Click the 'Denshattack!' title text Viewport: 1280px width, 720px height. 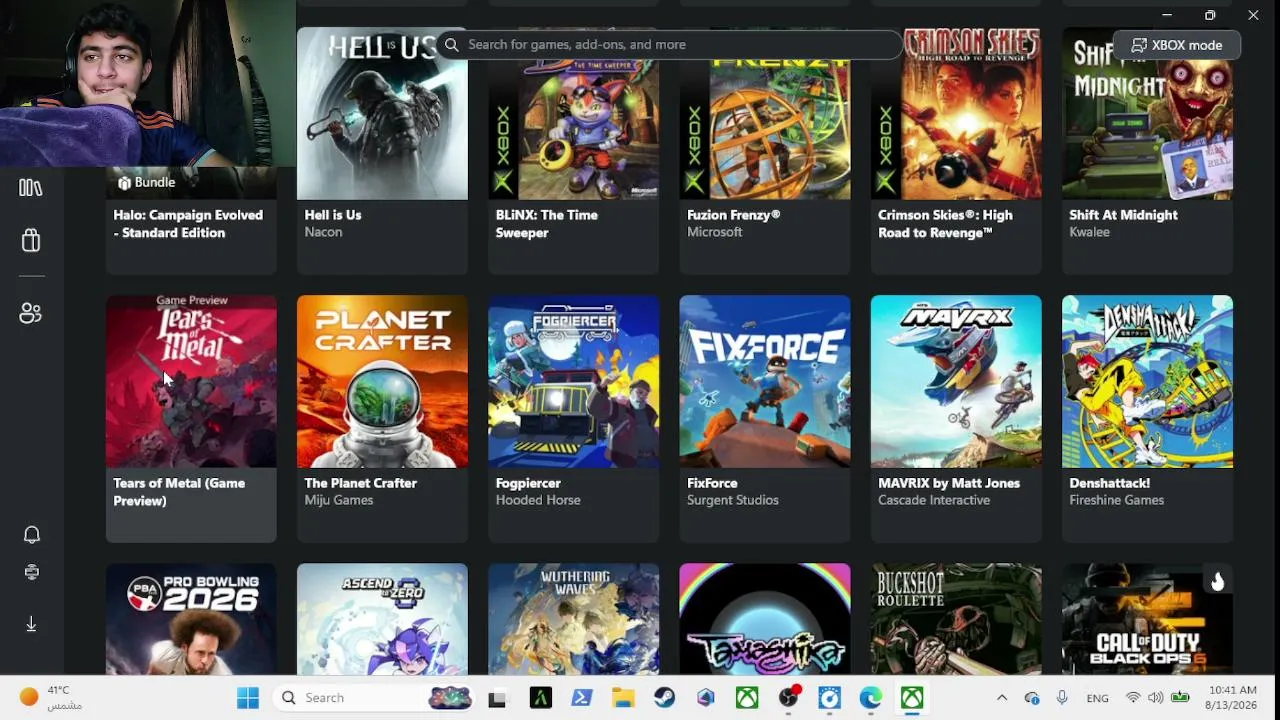click(1110, 483)
